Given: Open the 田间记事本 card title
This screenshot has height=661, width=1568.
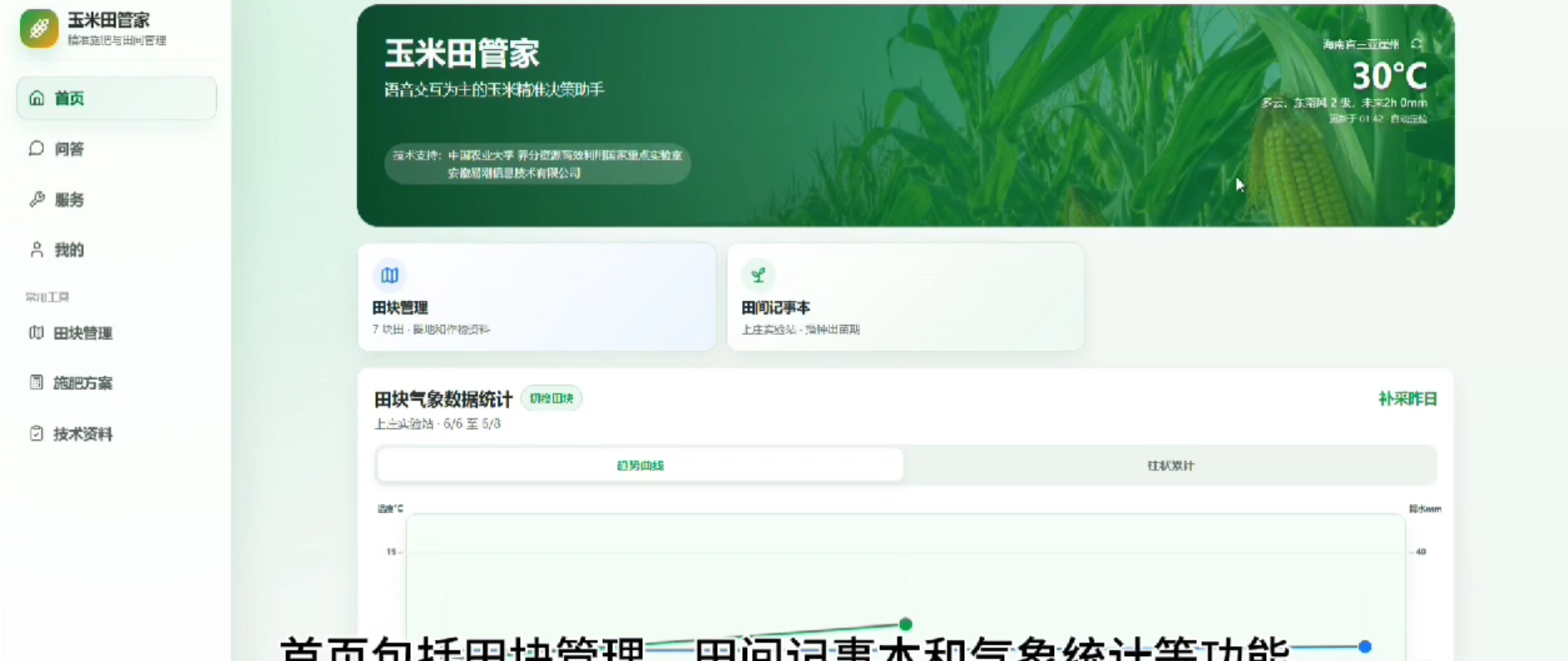Looking at the screenshot, I should (x=775, y=308).
